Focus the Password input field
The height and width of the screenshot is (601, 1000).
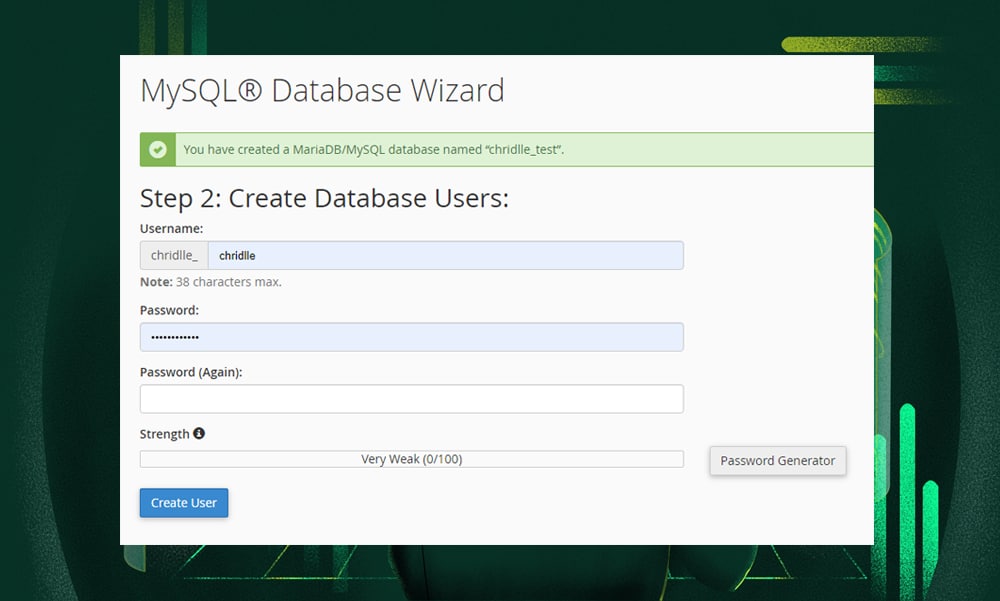point(411,337)
